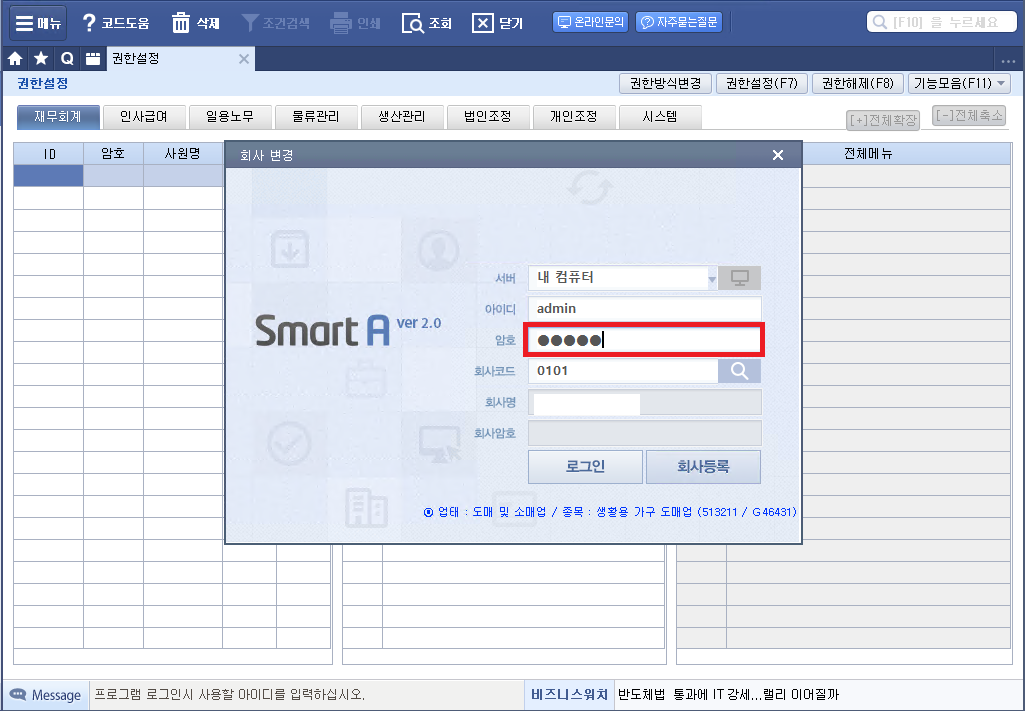Click the 전체메뉴 column header
1026x711 pixels.
(868, 154)
